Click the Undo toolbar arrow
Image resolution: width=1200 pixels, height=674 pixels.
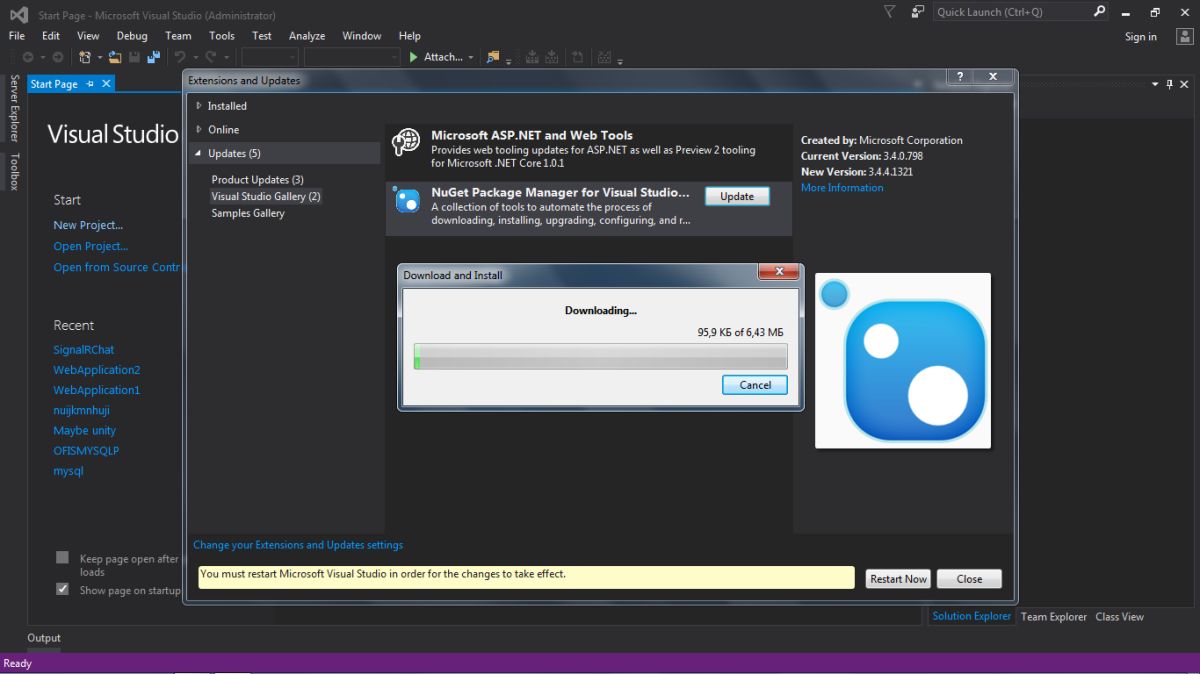180,58
